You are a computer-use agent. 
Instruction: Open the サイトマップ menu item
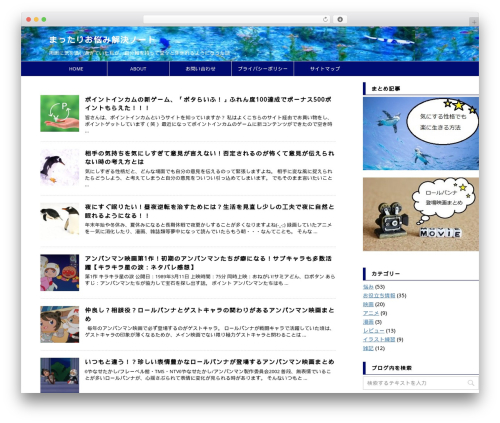point(325,69)
